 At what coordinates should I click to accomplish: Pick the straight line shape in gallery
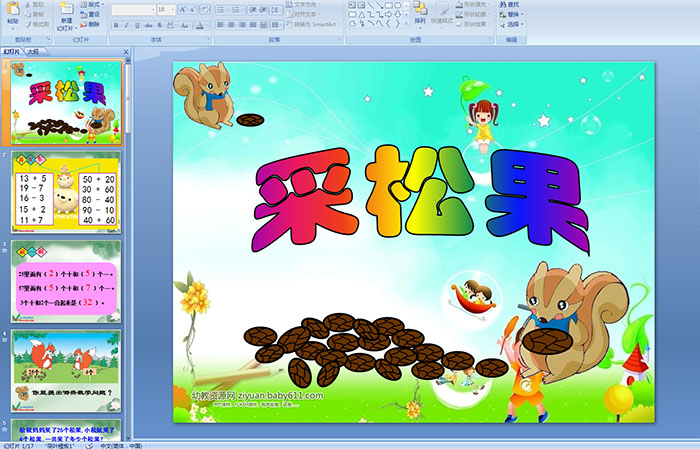pos(371,5)
